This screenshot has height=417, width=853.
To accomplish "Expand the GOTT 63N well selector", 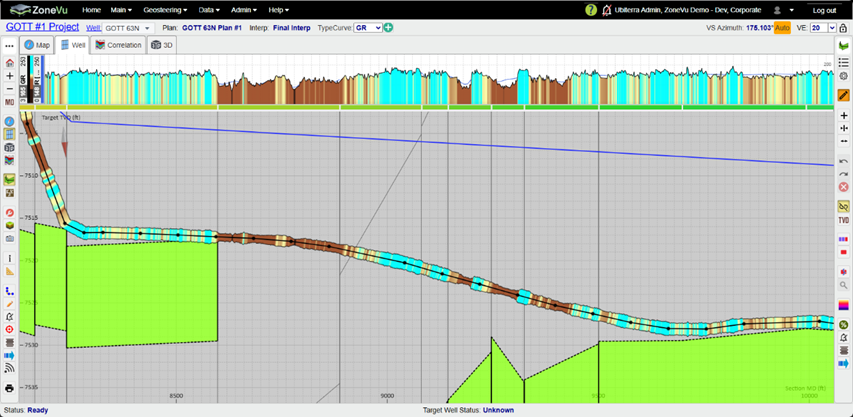I will (x=128, y=28).
